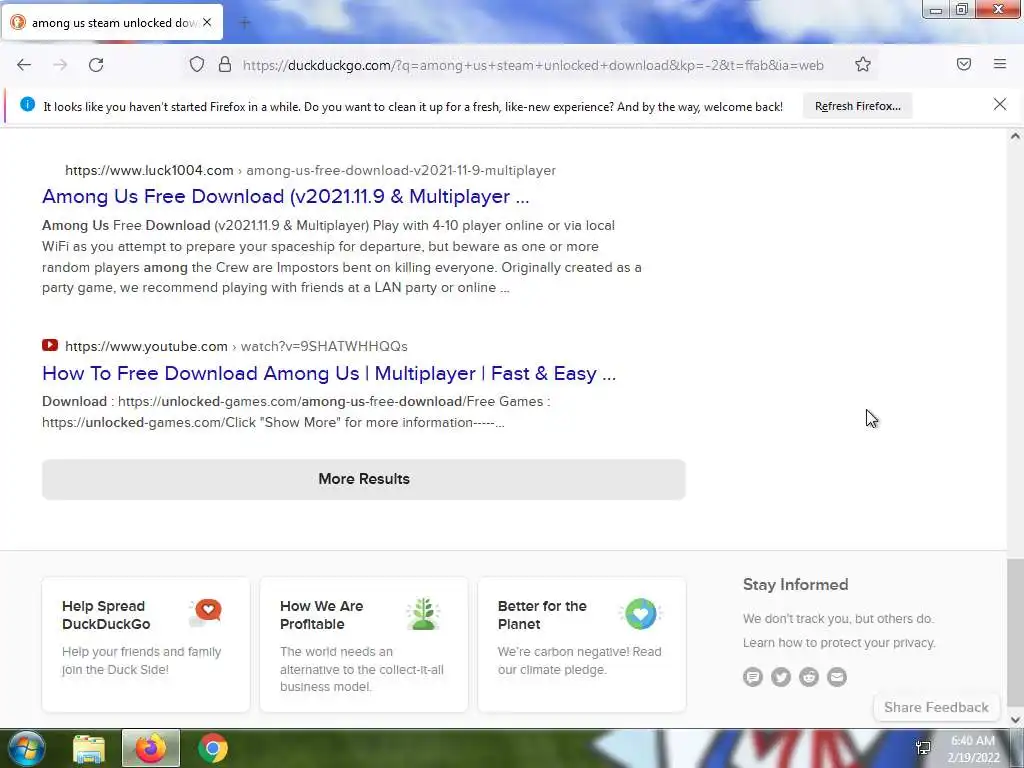Reload the page with the refresh icon
Screen dimensions: 1024x768
click(x=96, y=65)
